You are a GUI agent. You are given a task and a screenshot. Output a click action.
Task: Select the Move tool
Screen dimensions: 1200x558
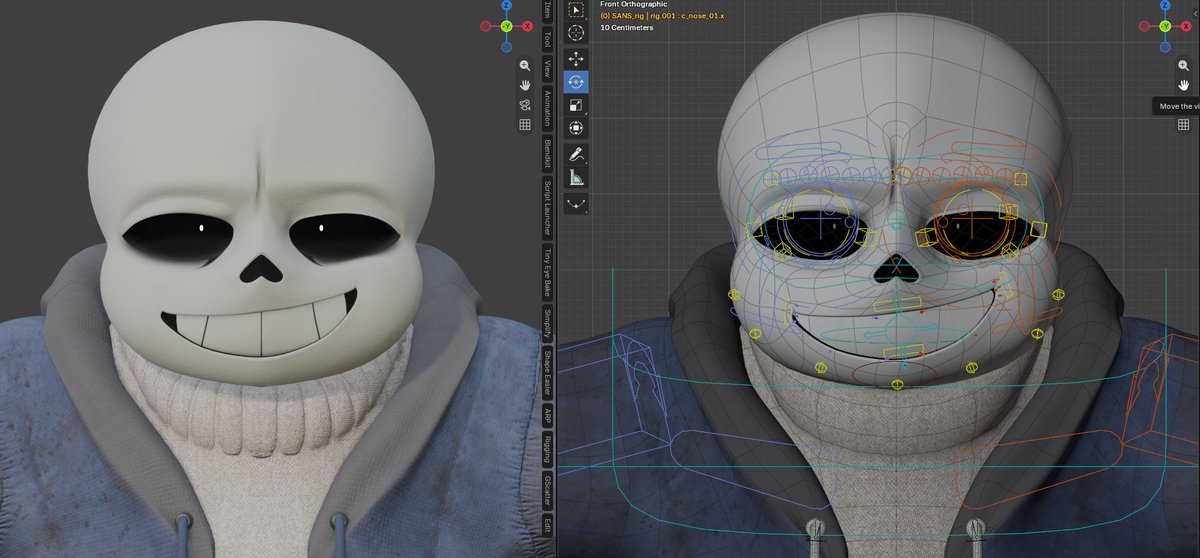pos(577,59)
